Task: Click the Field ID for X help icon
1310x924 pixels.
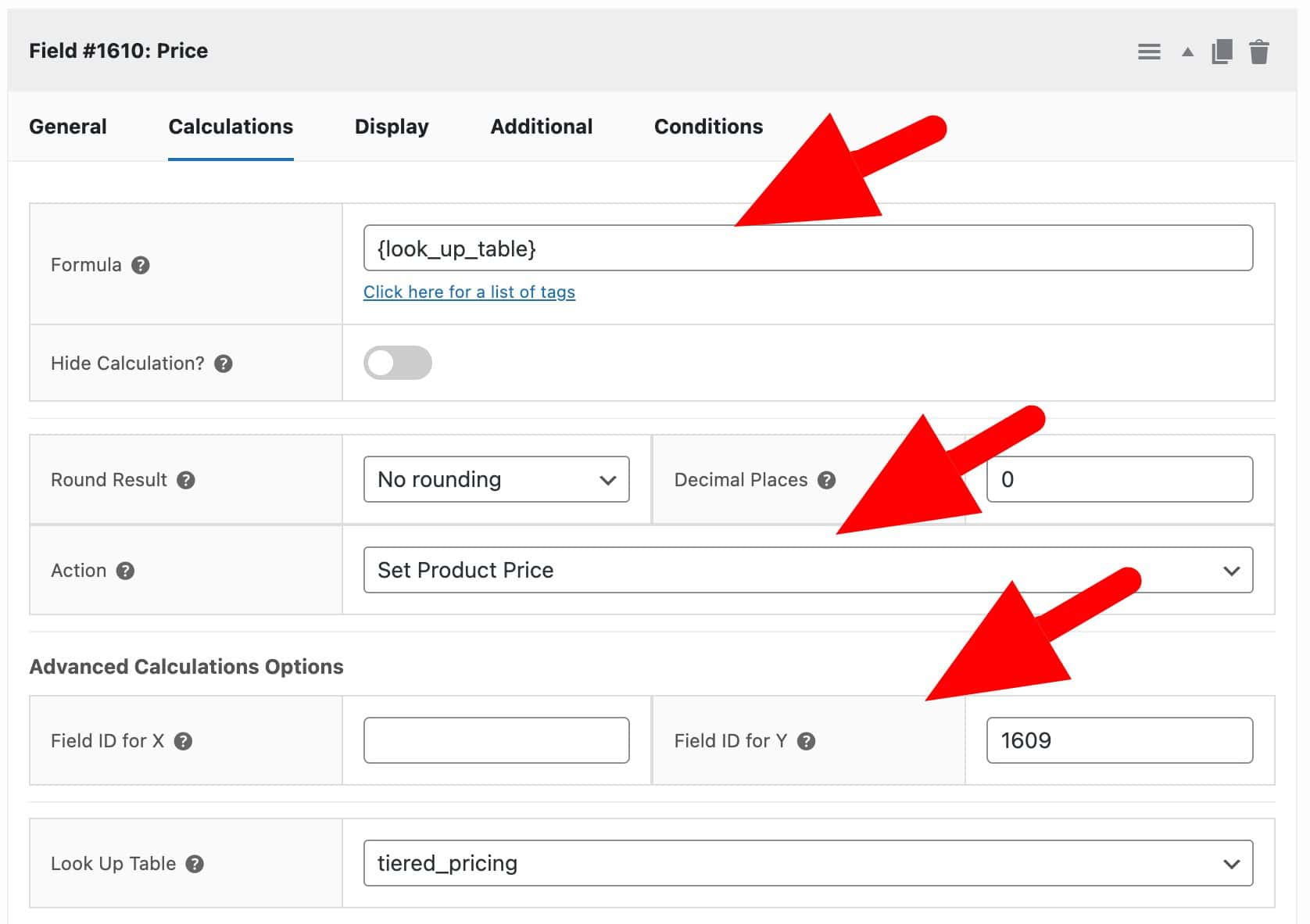Action: [184, 741]
